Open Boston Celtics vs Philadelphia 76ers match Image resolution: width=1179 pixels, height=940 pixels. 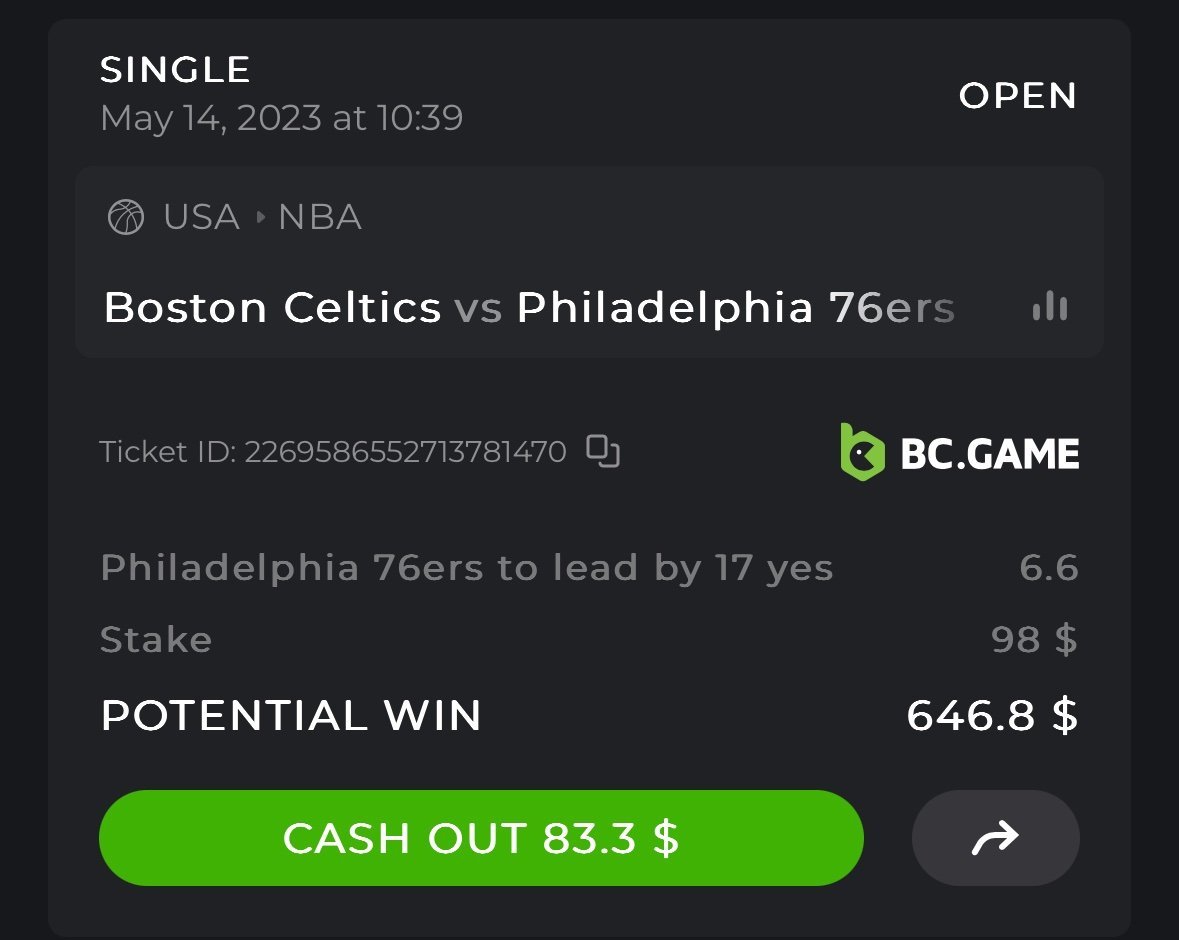pyautogui.click(x=528, y=308)
